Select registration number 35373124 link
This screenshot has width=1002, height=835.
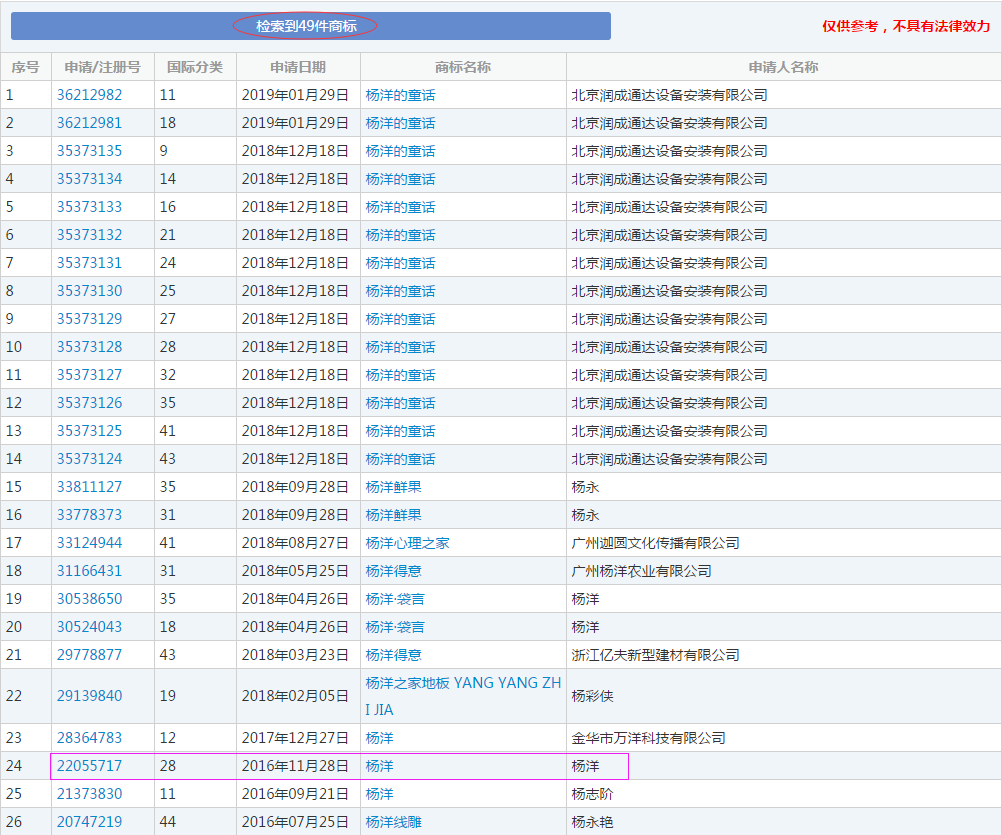[x=89, y=459]
